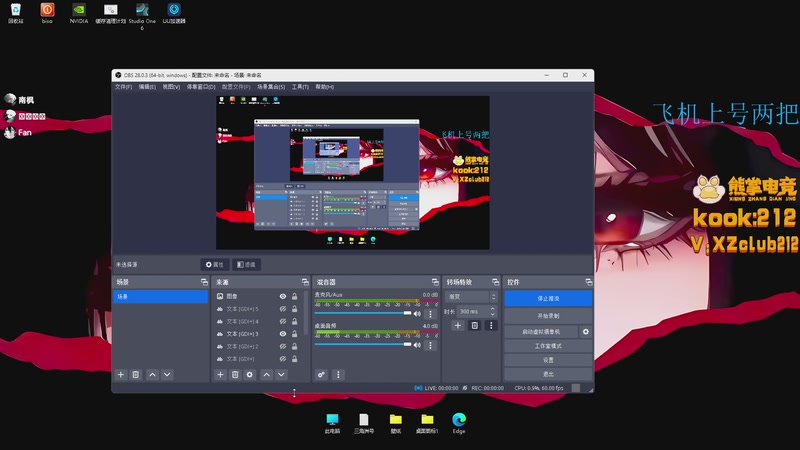Pop out the 混音器 mixer dock

coord(435,282)
